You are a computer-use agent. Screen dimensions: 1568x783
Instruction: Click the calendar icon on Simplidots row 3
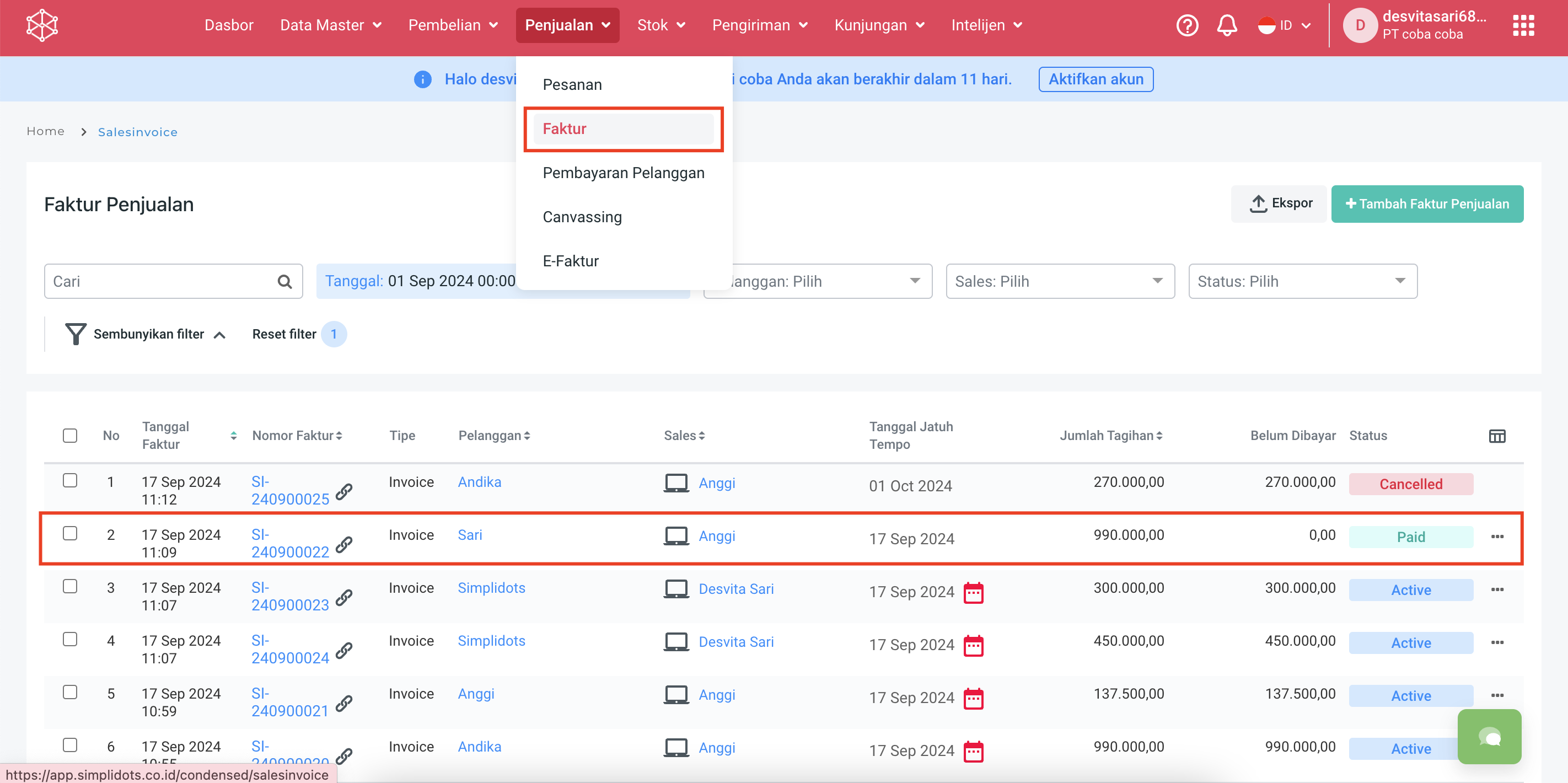click(973, 592)
